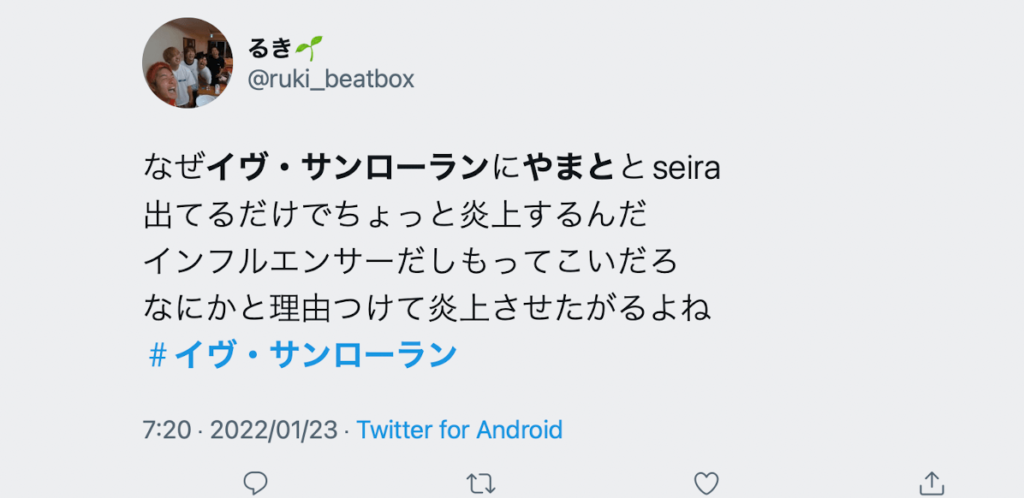Like the tweet with the heart icon
This screenshot has height=498, width=1024.
706,484
